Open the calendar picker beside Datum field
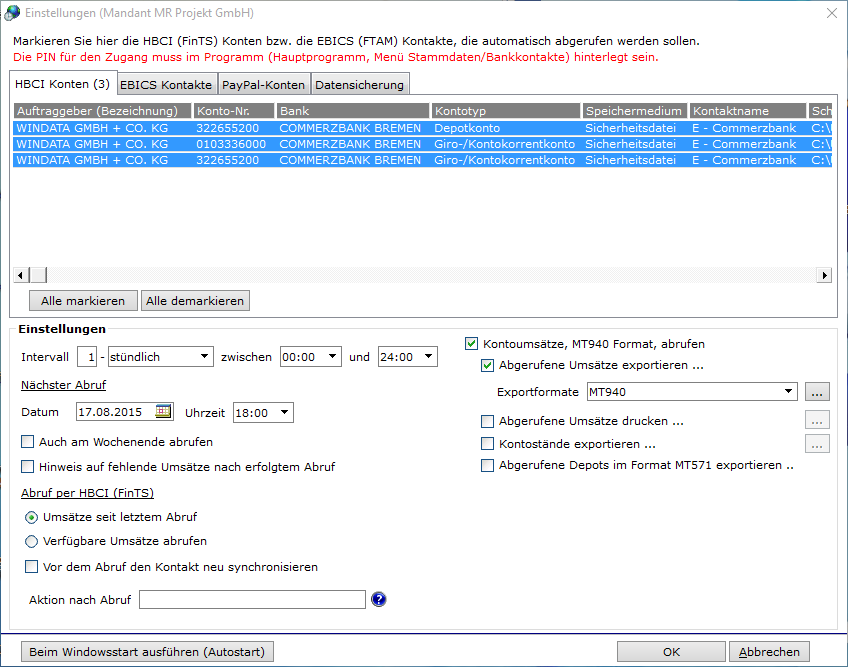This screenshot has height=667, width=848. (x=162, y=412)
